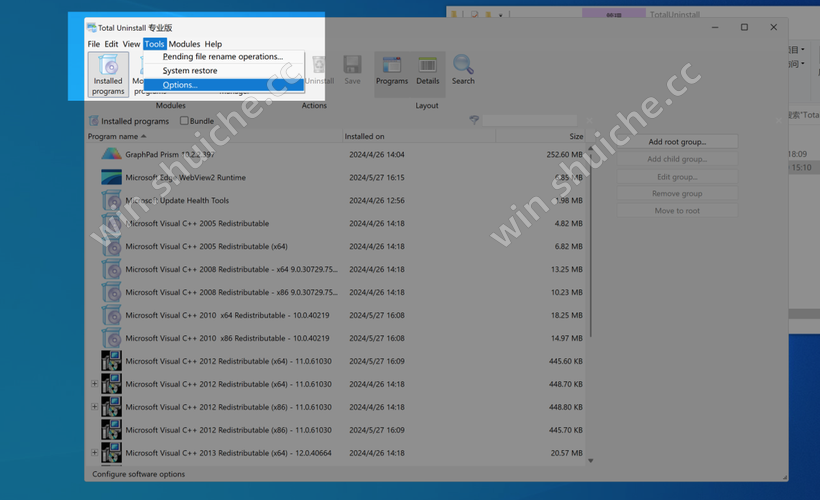Click the Visual C++ 2005 Redistributable (x64) icon

tap(111, 246)
